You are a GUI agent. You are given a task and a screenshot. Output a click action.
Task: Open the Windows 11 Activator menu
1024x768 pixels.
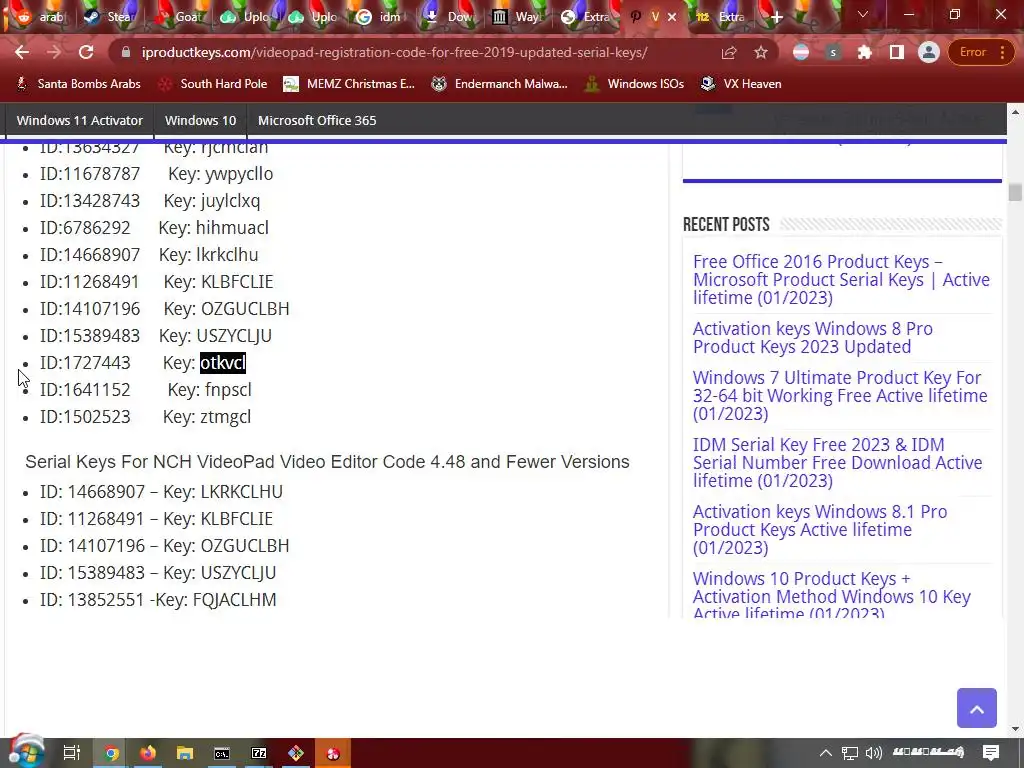pos(80,120)
